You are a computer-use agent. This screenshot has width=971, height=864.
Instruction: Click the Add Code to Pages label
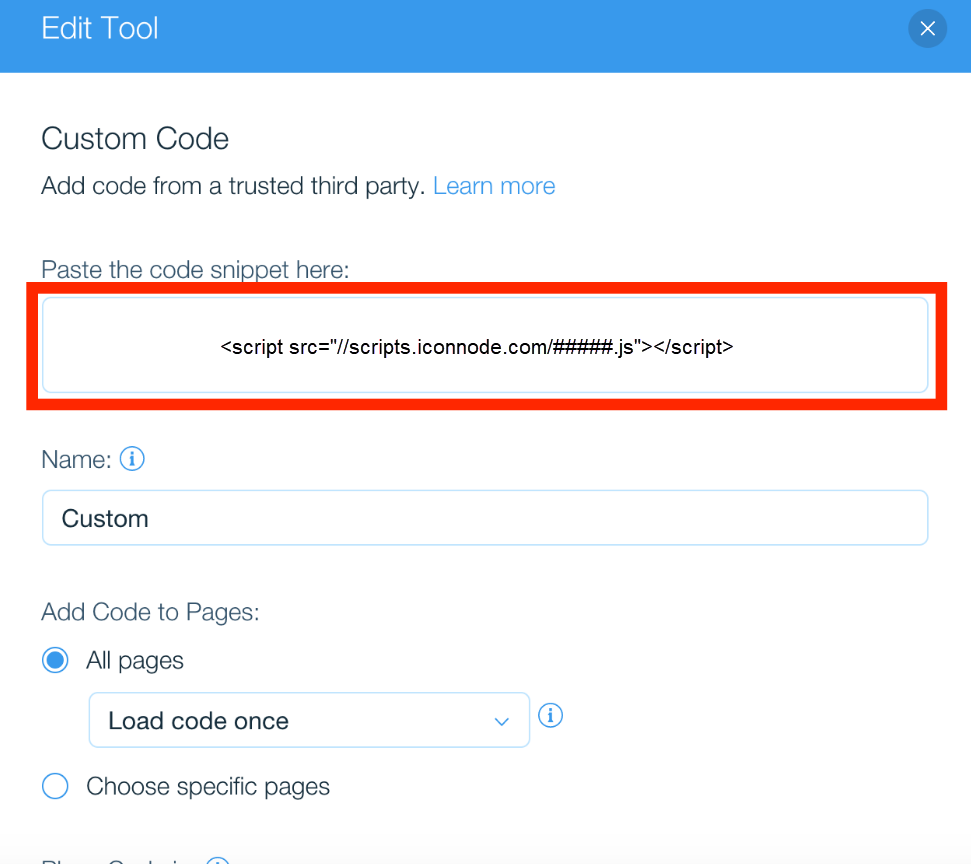pos(150,612)
